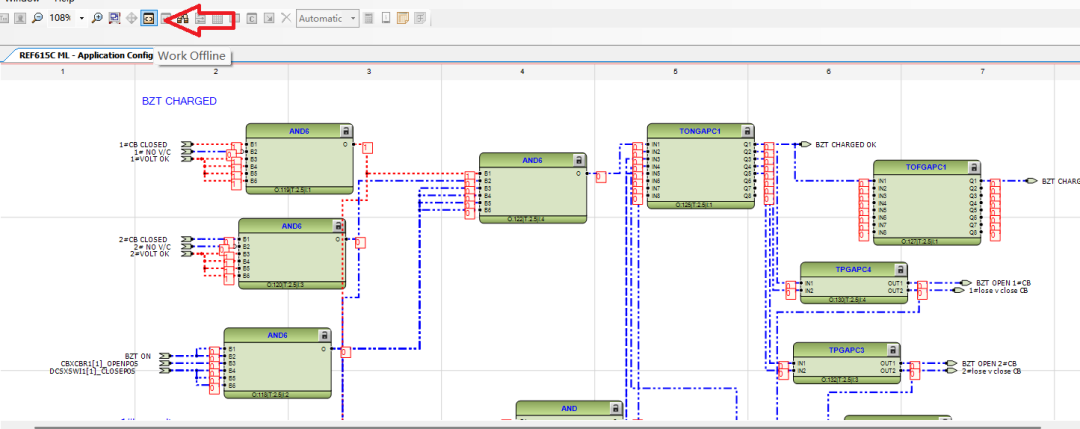This screenshot has height=429, width=1080.
Task: Click the zoom in magnifier icon
Action: [x=97, y=19]
